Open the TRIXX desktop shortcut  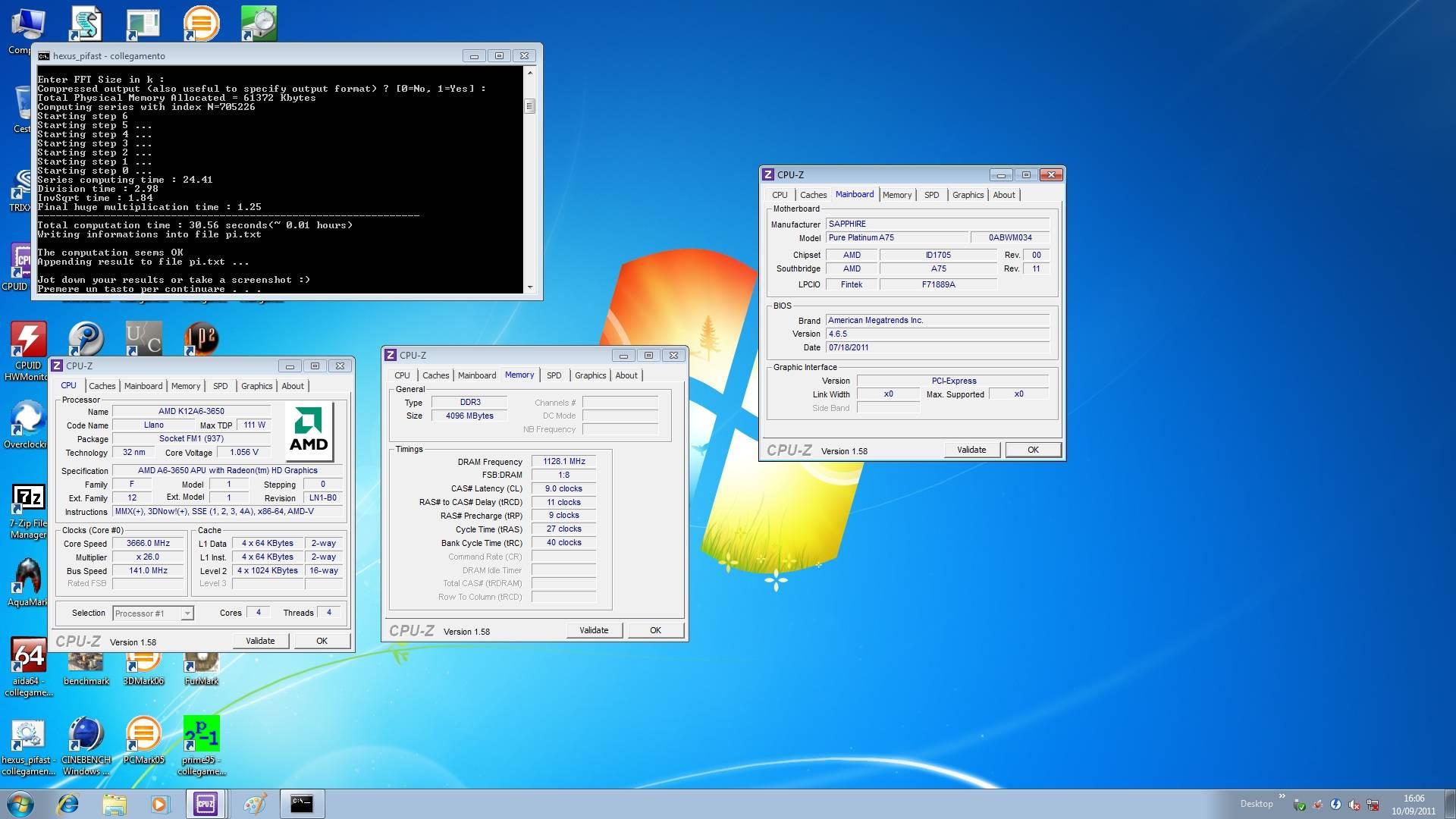click(20, 190)
